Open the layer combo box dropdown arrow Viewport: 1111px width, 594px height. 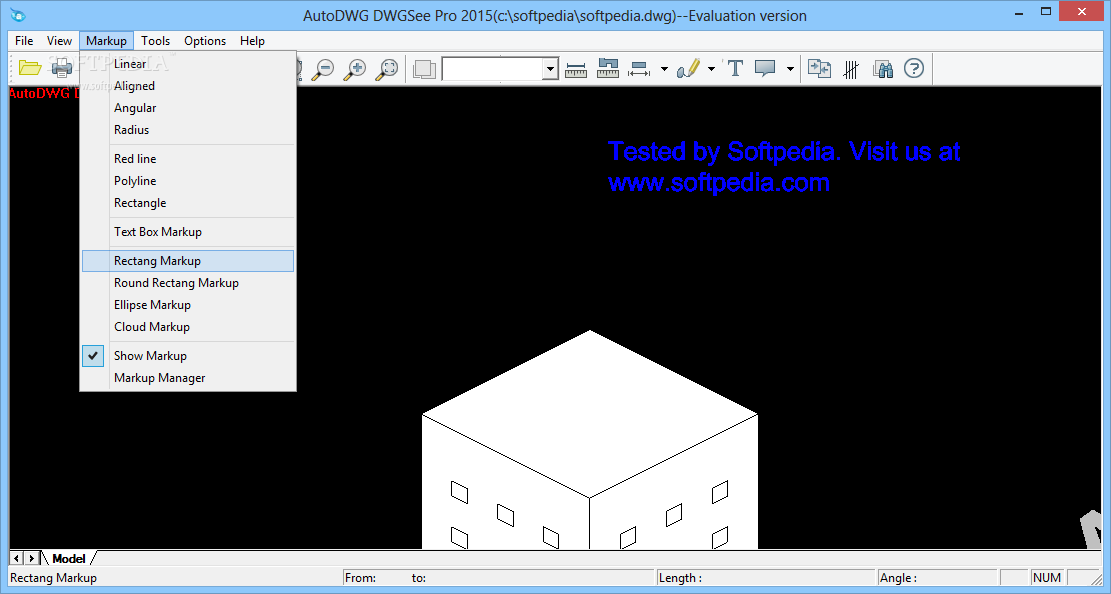coord(551,69)
